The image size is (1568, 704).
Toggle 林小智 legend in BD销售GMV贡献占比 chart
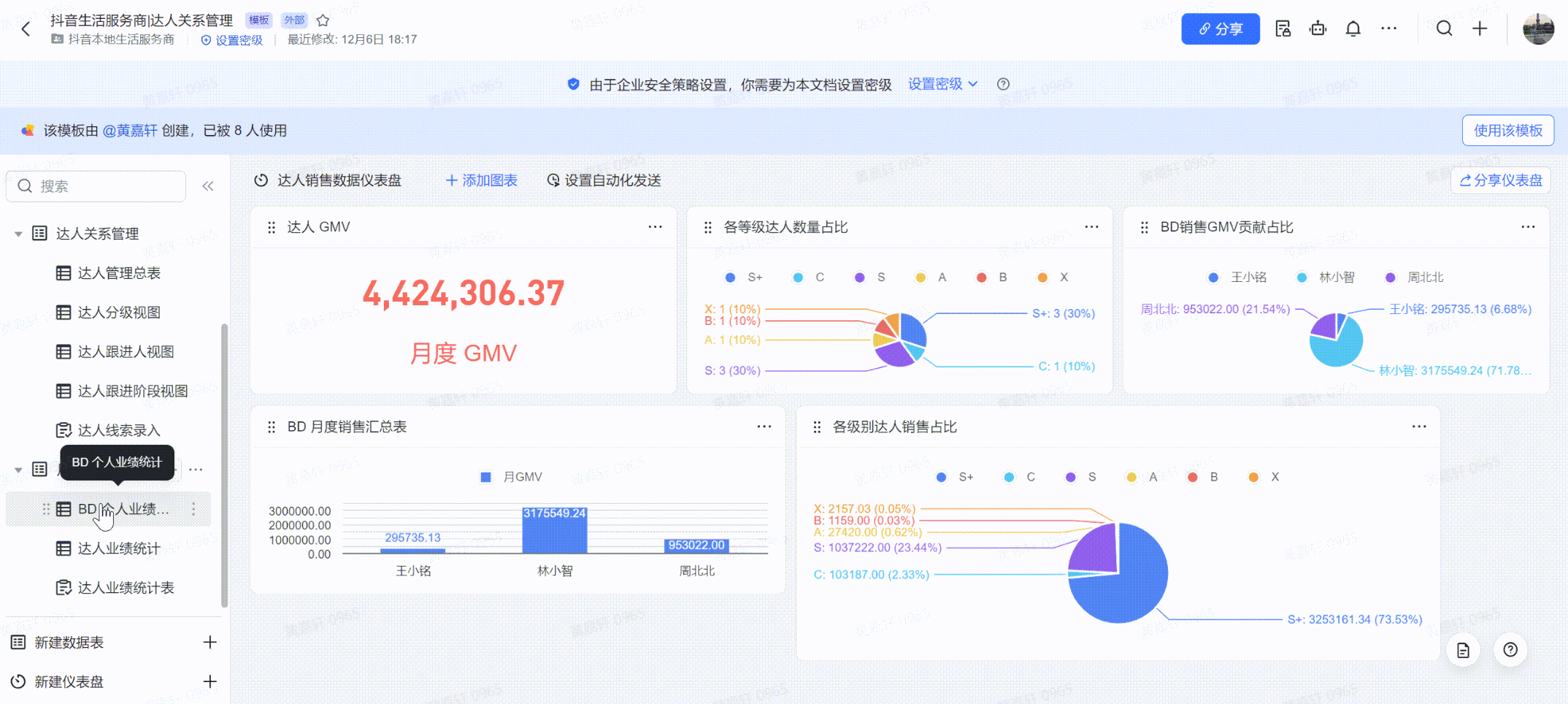[1327, 278]
